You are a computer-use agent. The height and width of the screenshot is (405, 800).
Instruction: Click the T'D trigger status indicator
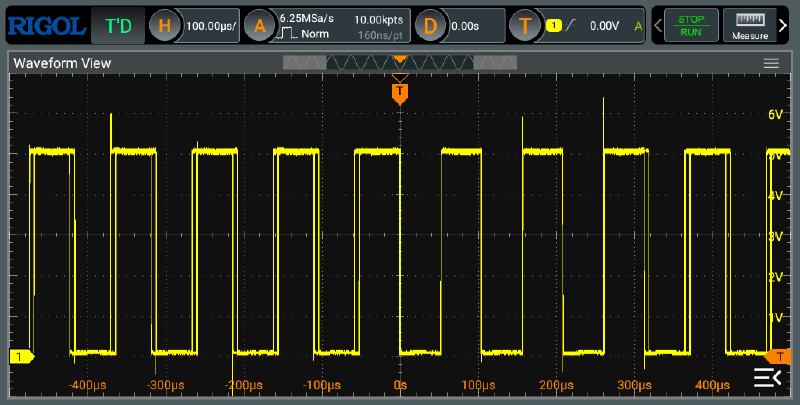118,26
